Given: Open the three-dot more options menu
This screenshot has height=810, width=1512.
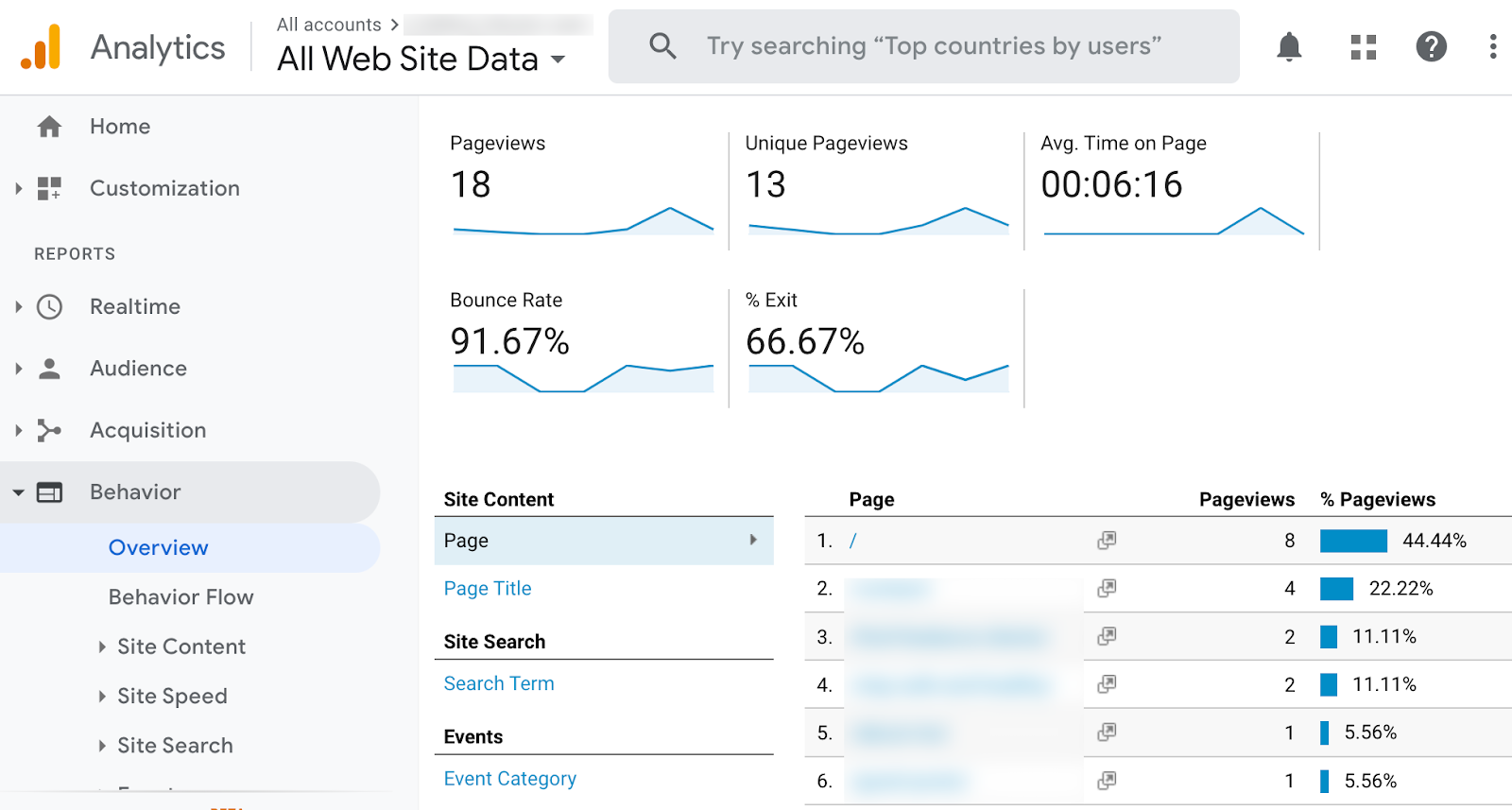Looking at the screenshot, I should click(1493, 46).
